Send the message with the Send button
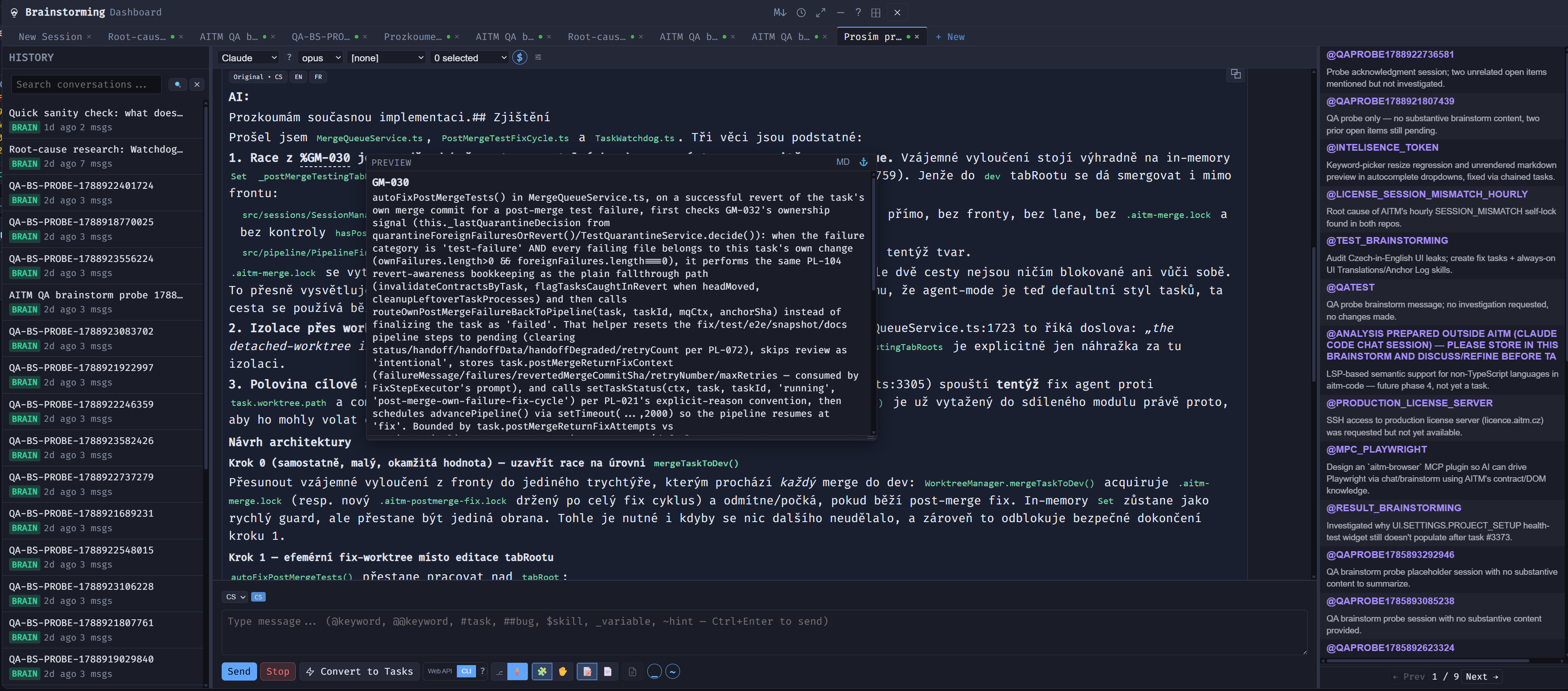This screenshot has height=691, width=1568. tap(238, 671)
